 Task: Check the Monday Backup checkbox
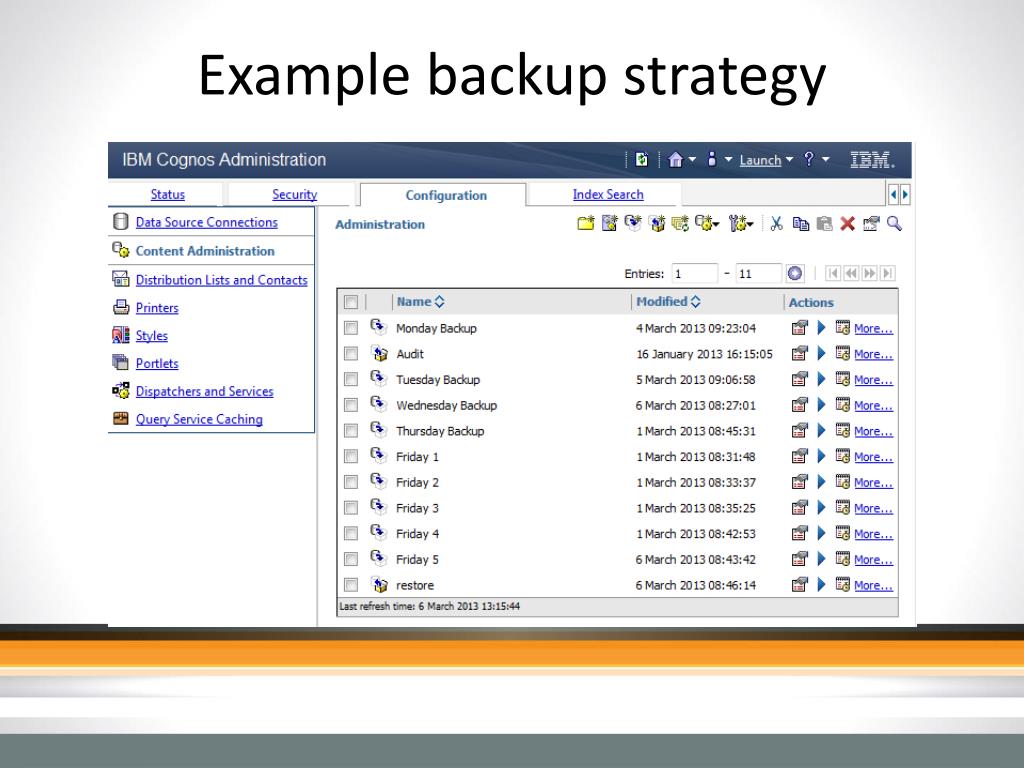[351, 328]
